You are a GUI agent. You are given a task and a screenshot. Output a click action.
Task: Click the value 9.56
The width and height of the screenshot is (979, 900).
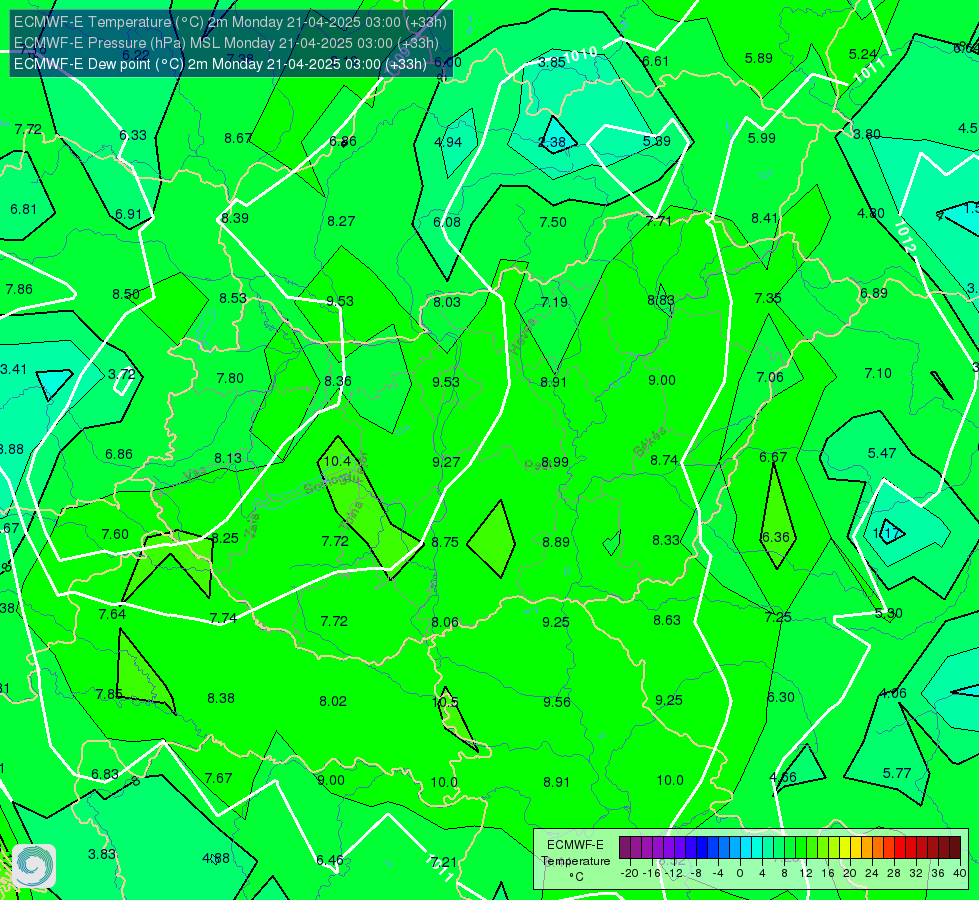click(556, 703)
